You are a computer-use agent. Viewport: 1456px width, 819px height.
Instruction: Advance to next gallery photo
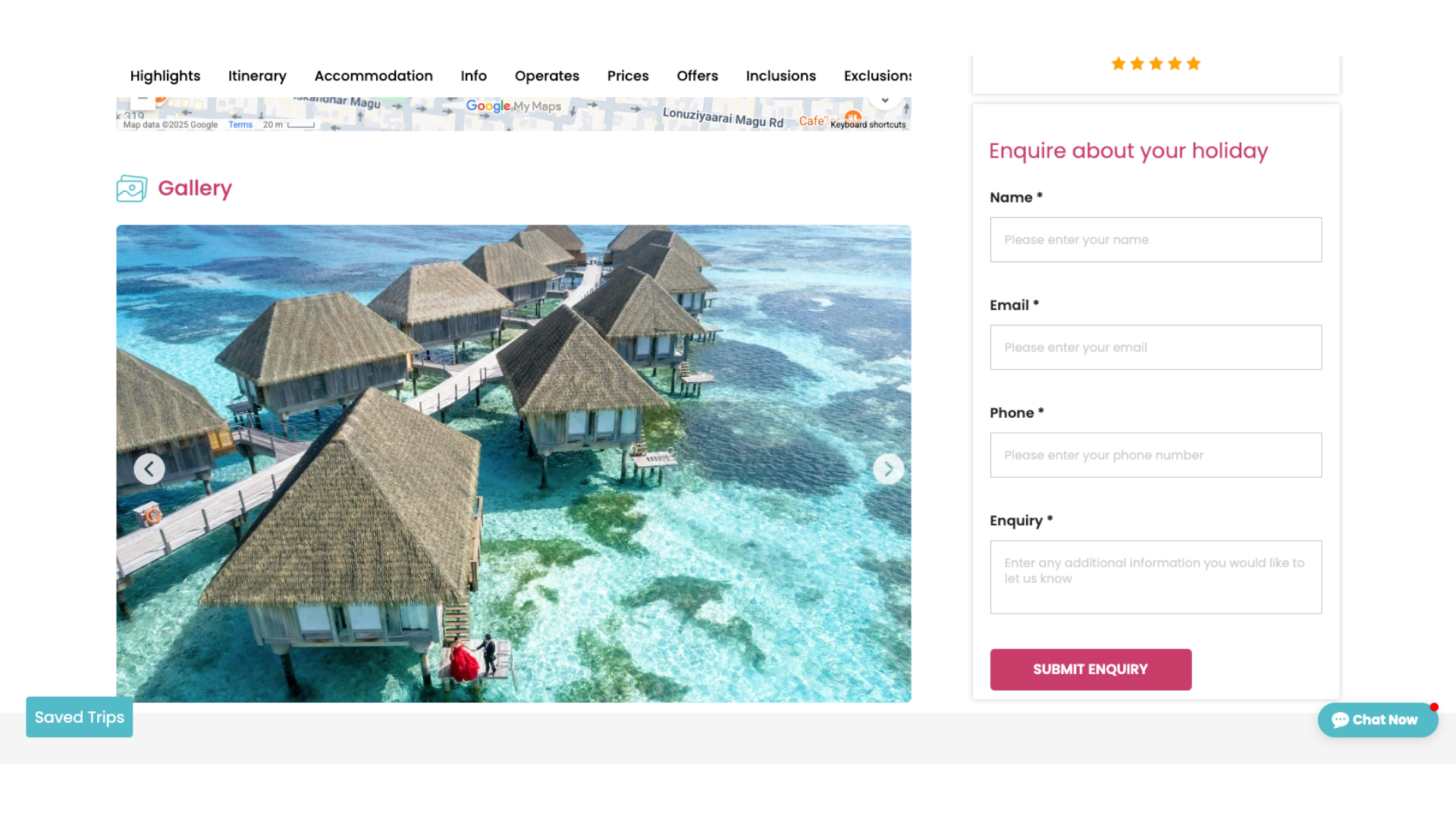pos(888,469)
